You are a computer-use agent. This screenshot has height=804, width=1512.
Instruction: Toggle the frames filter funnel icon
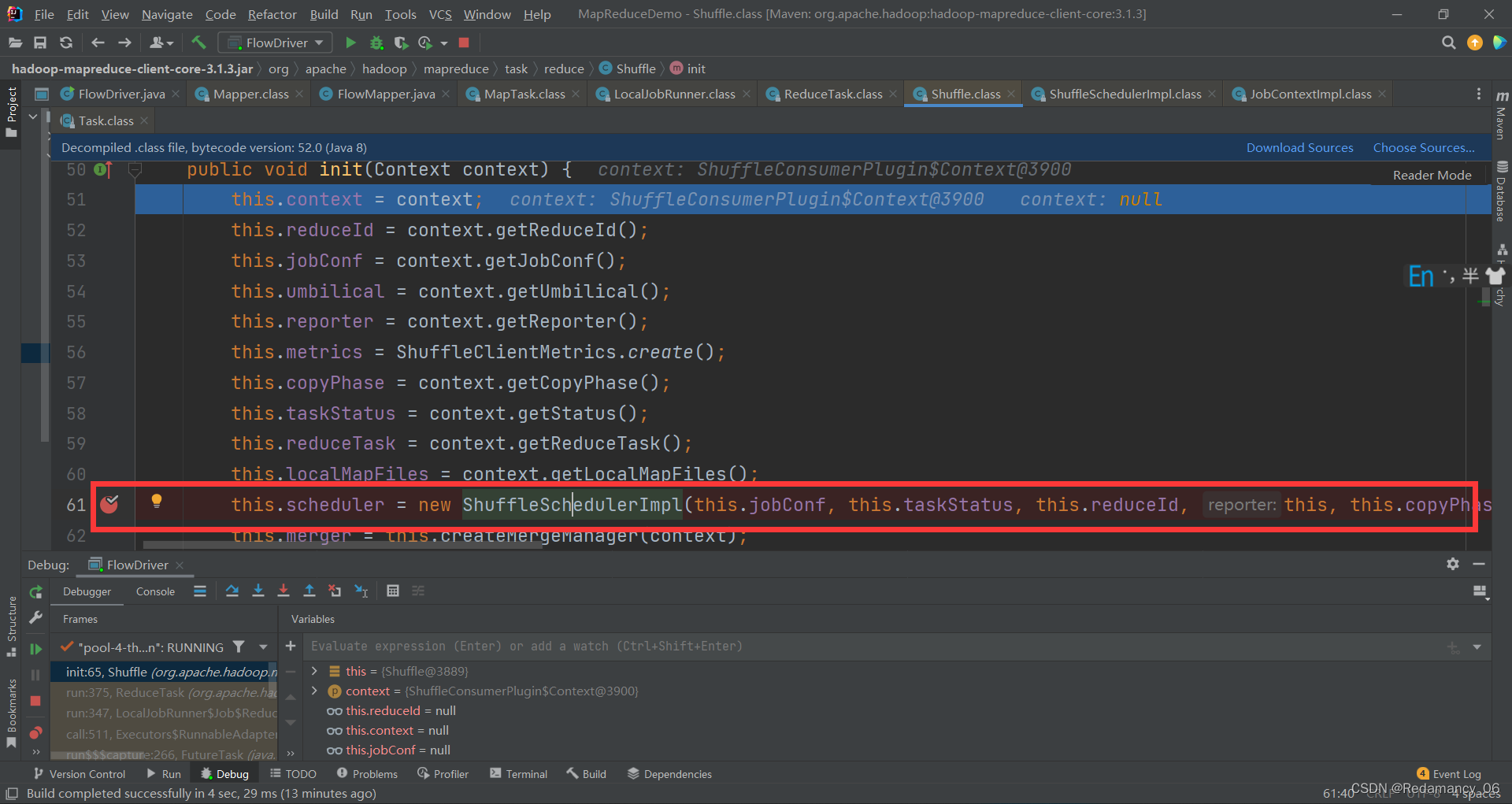239,647
